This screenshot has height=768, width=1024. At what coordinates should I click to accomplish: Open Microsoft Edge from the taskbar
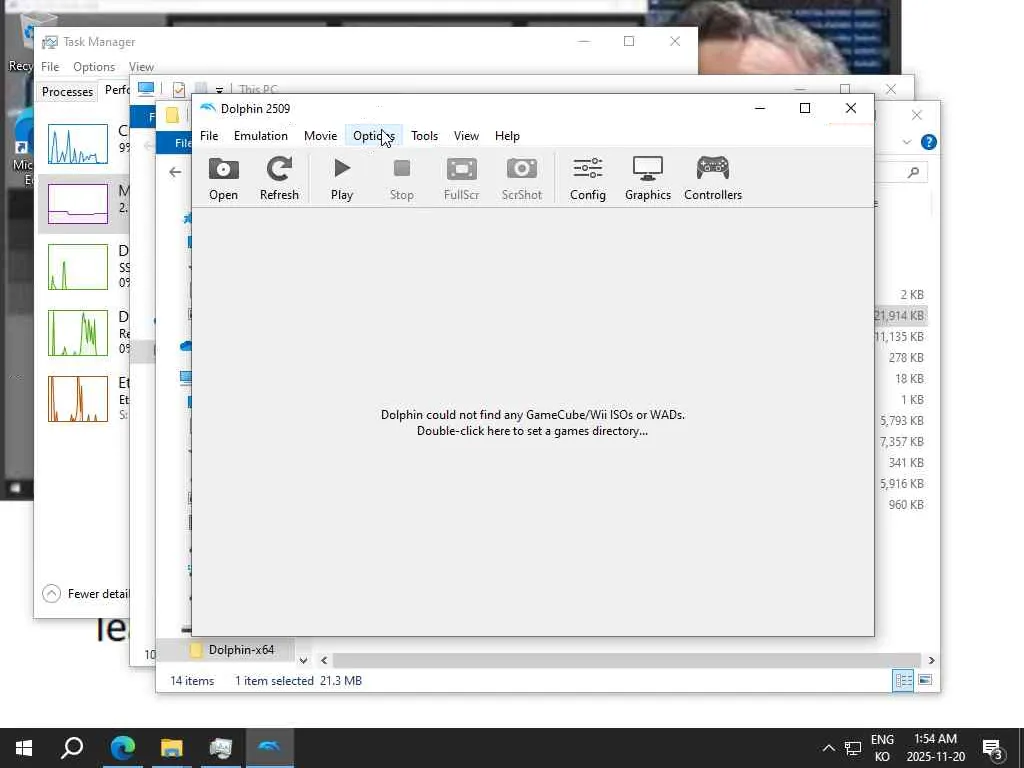tap(122, 748)
